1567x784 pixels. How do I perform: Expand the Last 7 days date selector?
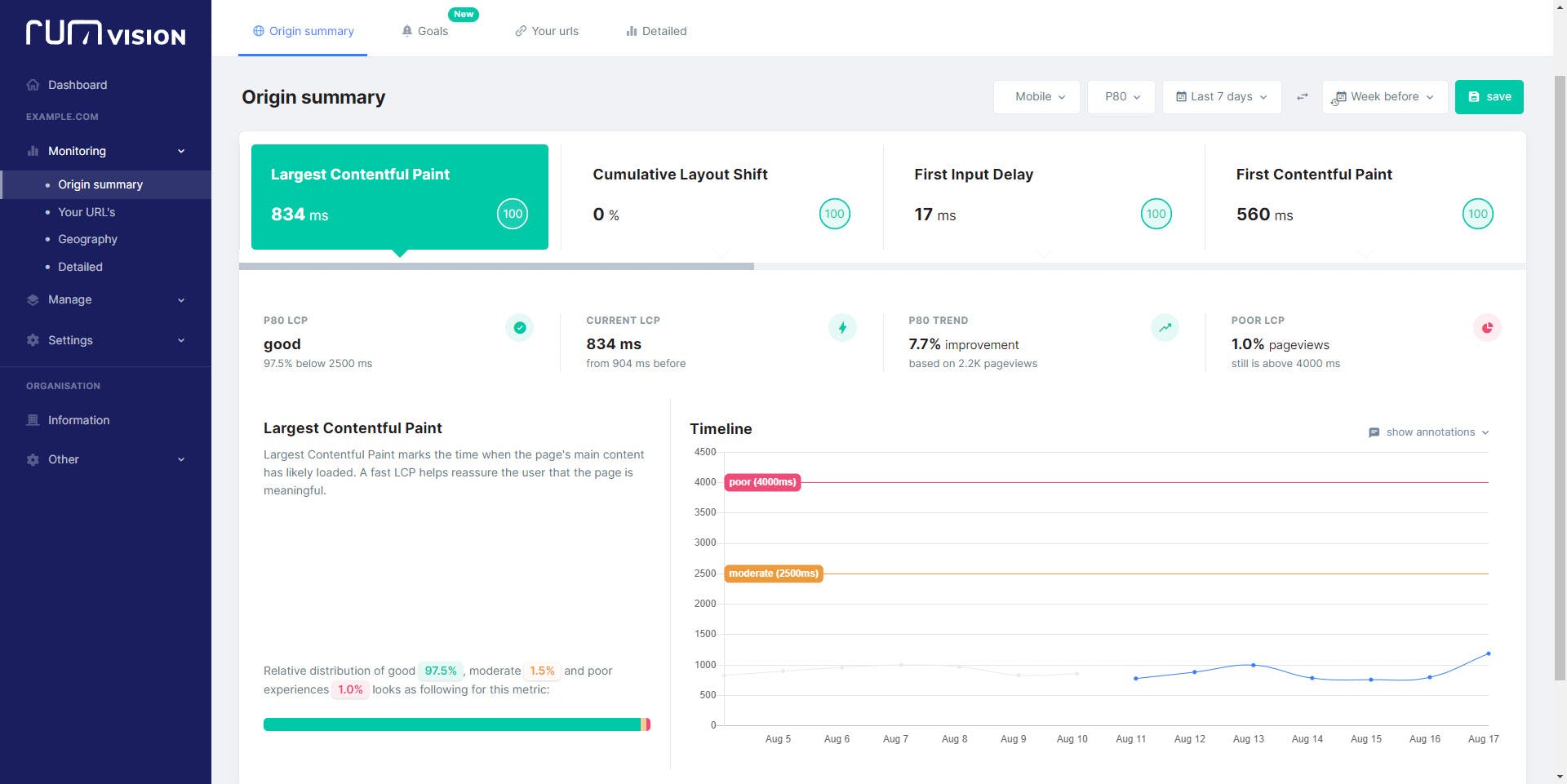pyautogui.click(x=1221, y=96)
